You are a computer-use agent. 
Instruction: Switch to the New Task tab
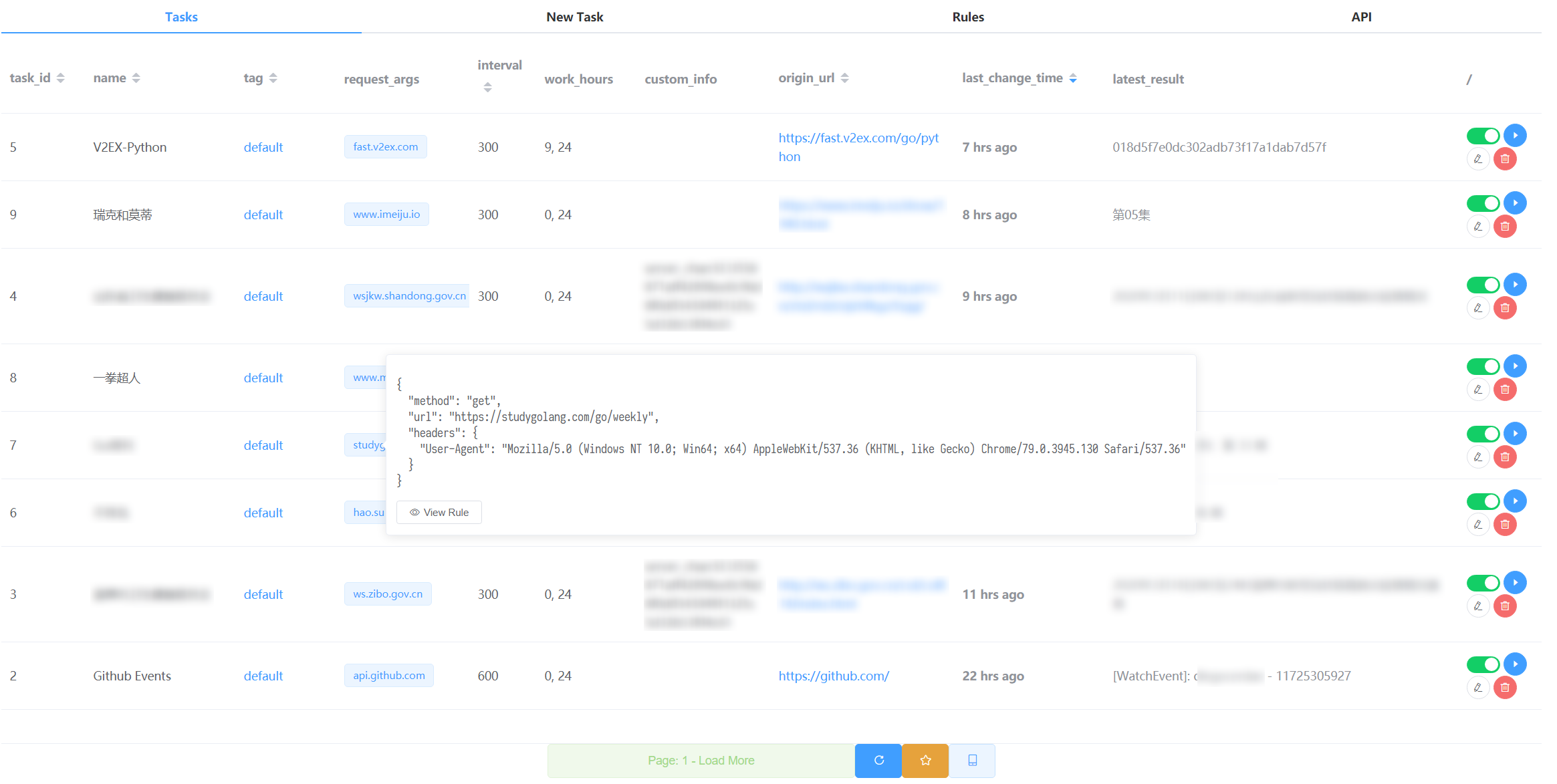574,17
